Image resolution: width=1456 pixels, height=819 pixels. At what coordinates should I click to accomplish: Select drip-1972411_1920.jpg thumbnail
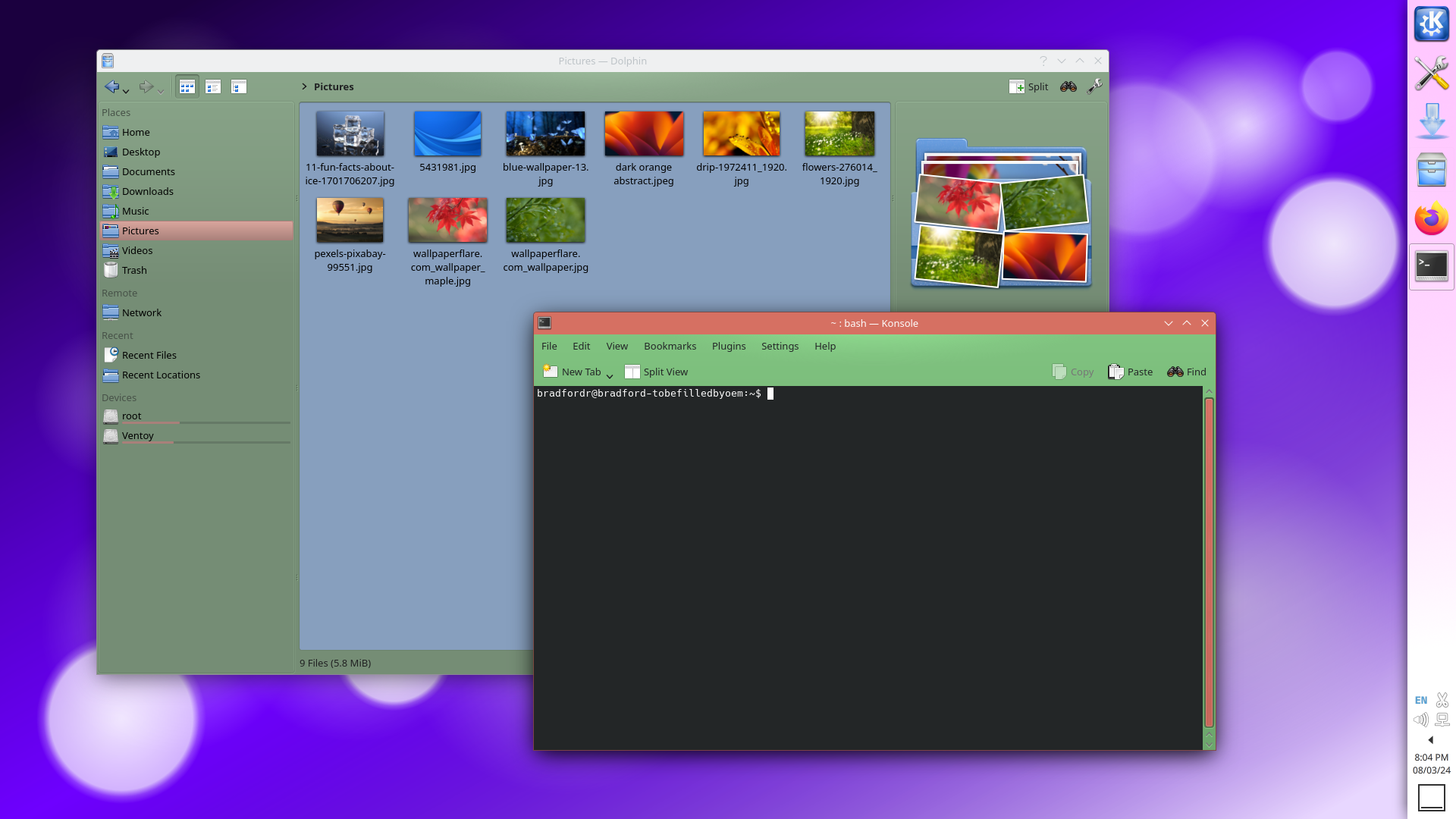tap(742, 133)
